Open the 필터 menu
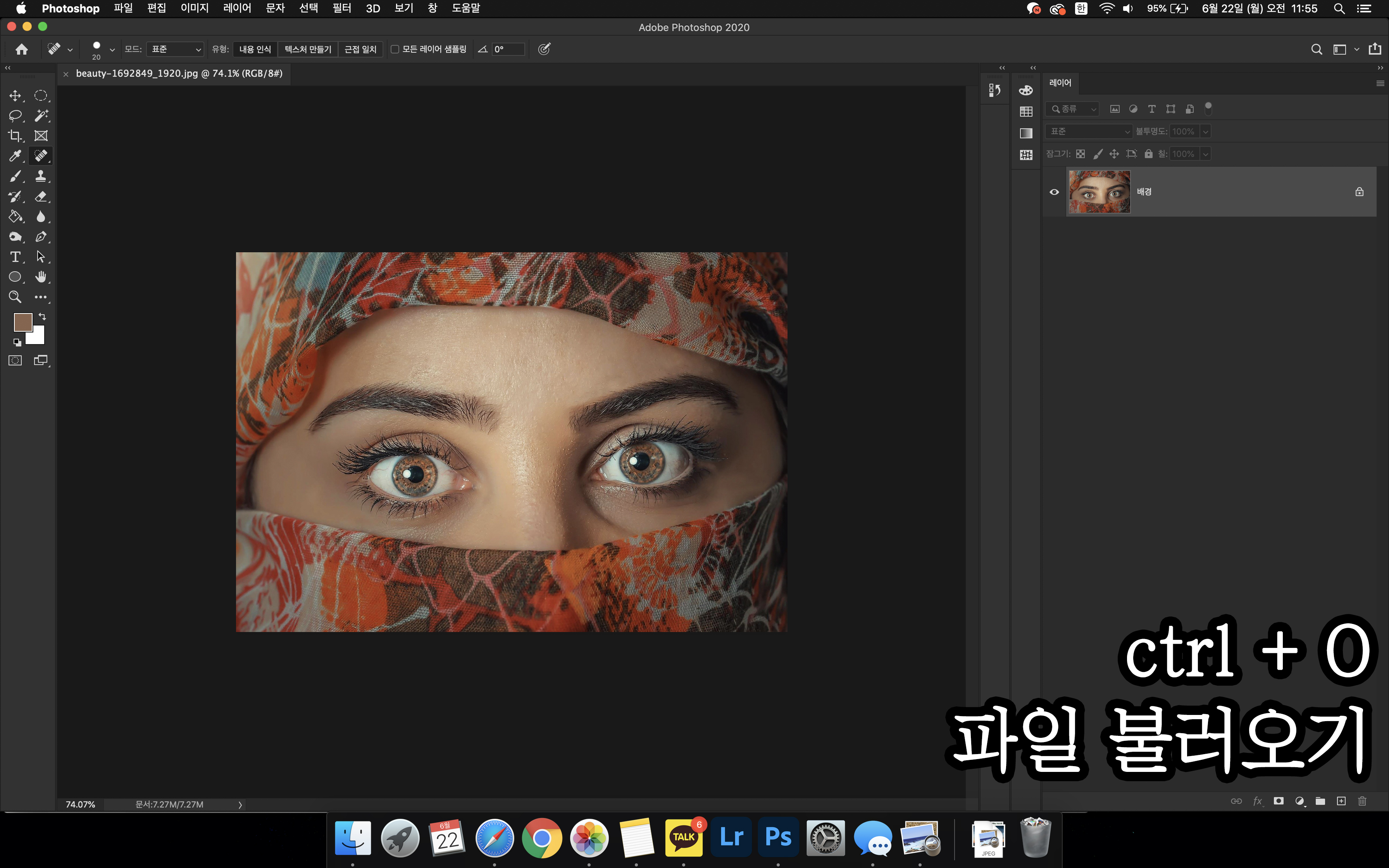This screenshot has width=1389, height=868. tap(341, 8)
